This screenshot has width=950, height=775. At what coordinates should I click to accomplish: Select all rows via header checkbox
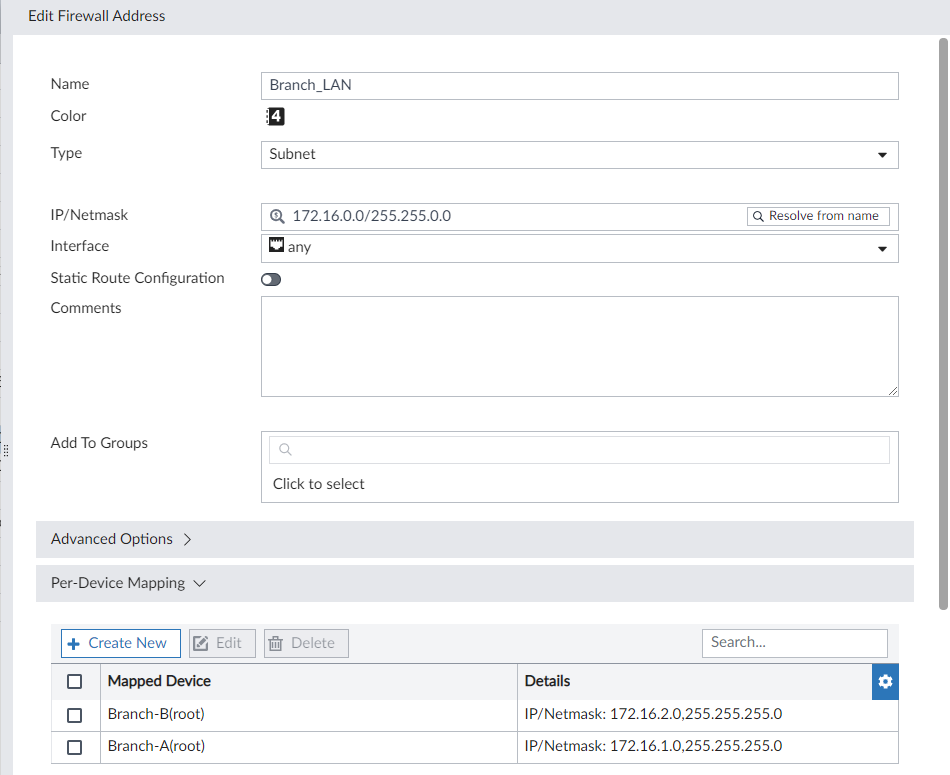point(75,681)
